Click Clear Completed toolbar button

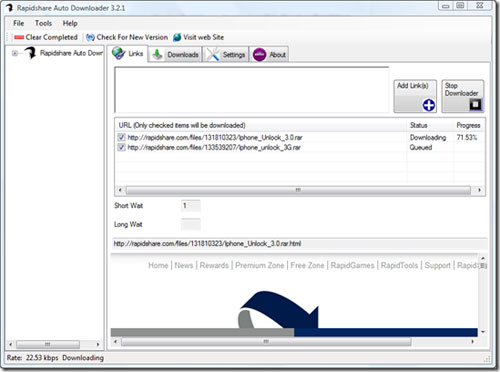(x=46, y=37)
